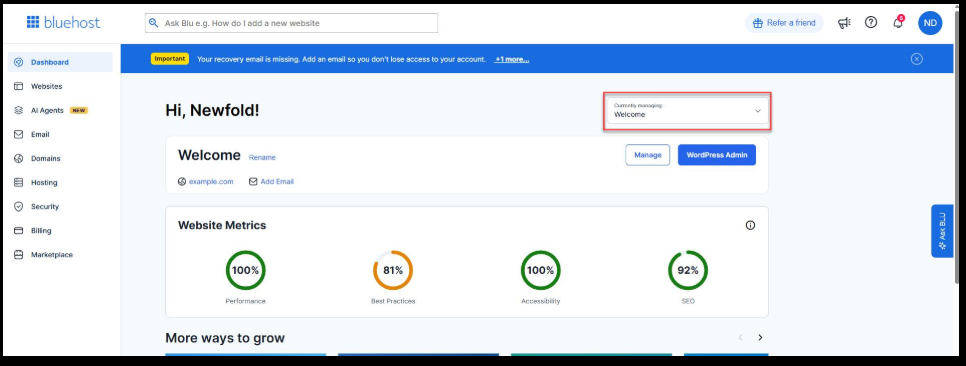
Task: Click the WordPress Admin button
Action: tap(716, 155)
